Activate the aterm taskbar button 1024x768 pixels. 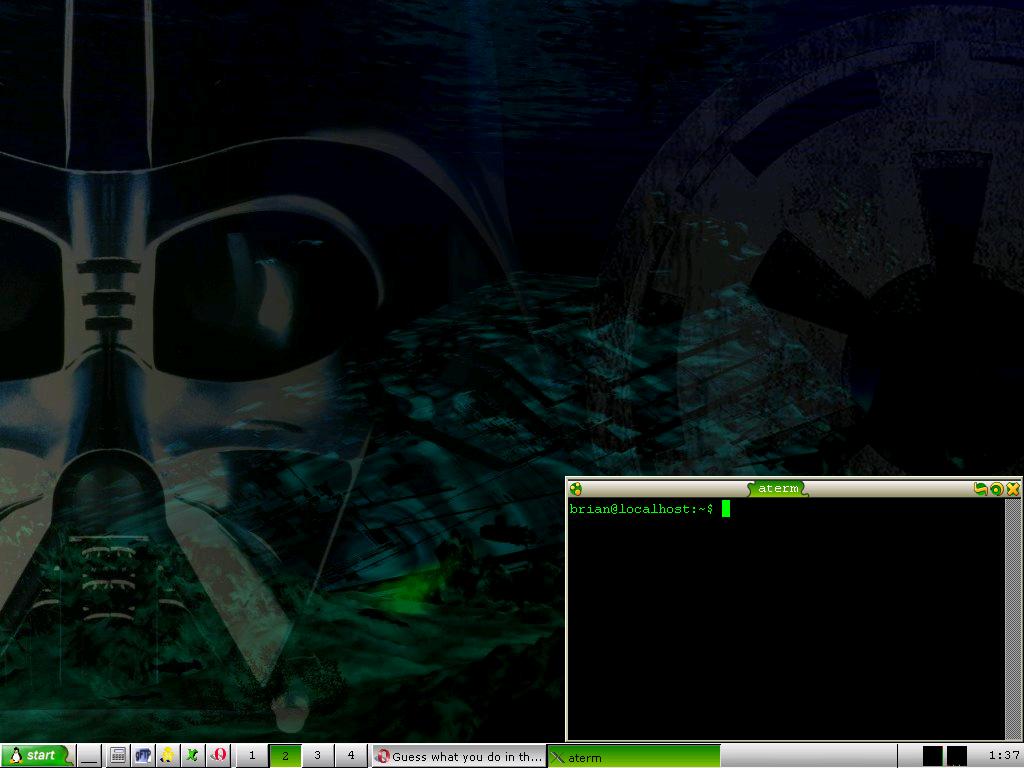coord(633,756)
